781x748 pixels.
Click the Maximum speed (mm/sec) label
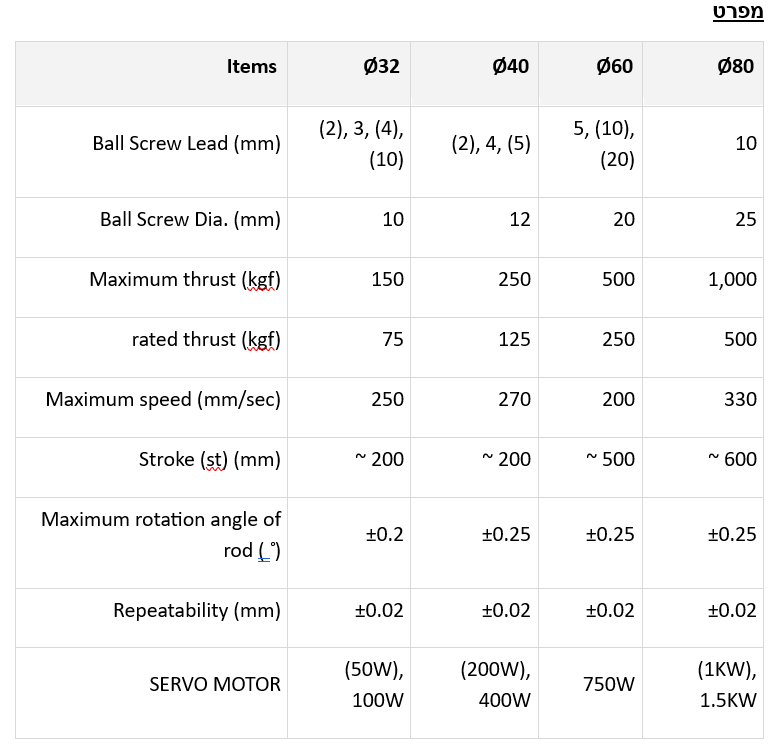163,399
